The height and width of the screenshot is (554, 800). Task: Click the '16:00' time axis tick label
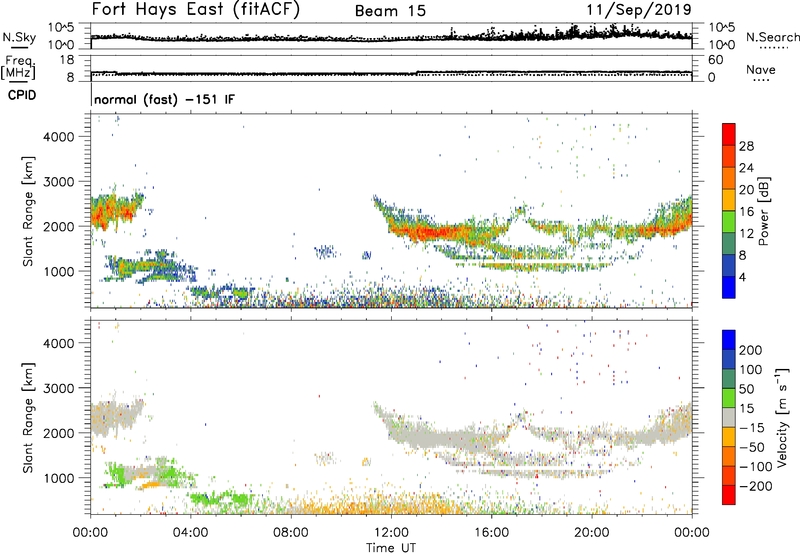point(492,533)
